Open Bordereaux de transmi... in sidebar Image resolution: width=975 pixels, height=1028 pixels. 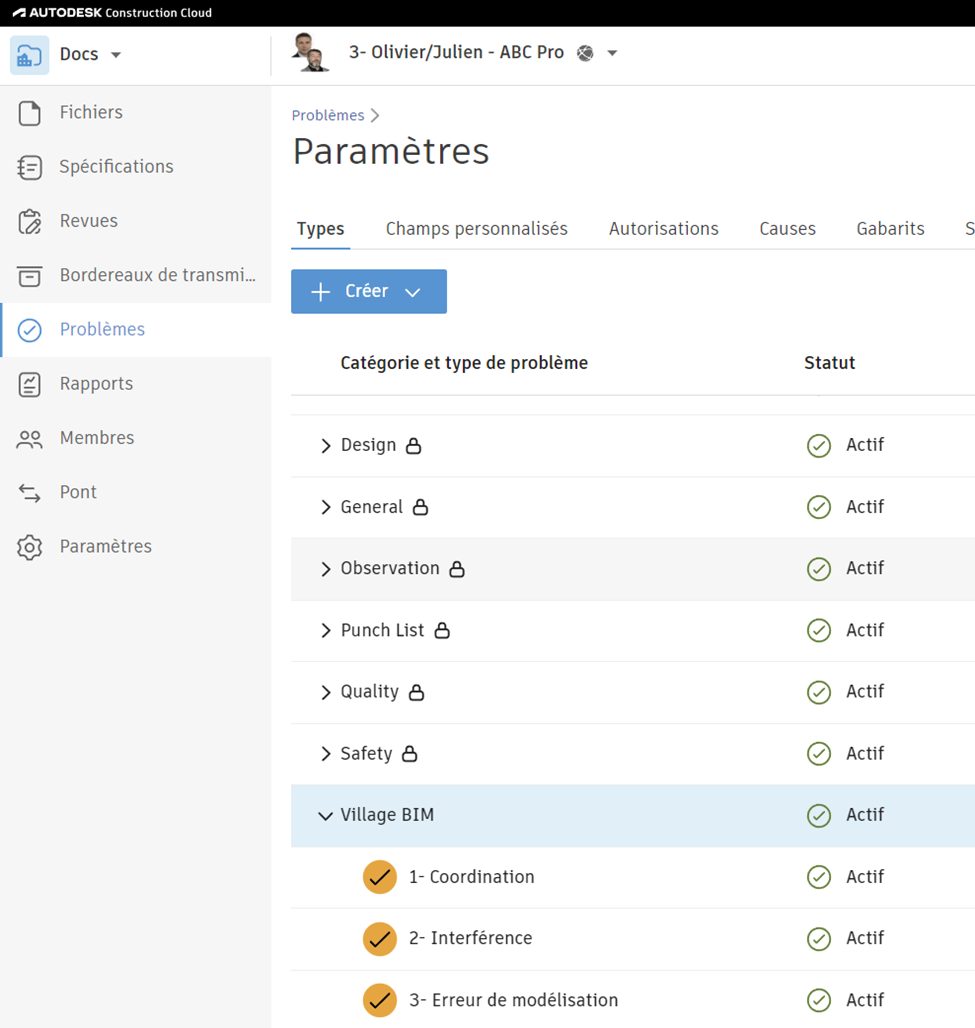point(157,275)
